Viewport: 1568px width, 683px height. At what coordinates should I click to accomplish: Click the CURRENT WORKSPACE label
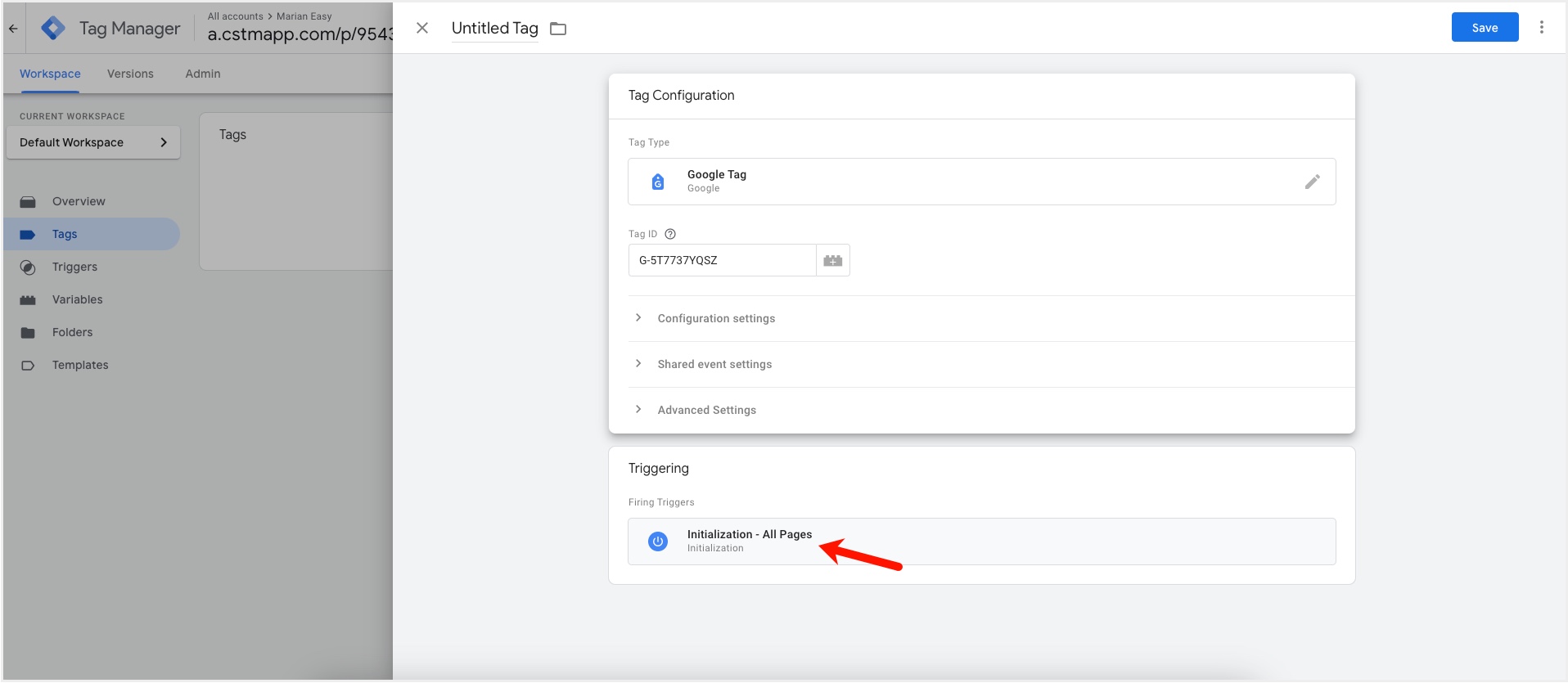pos(72,116)
